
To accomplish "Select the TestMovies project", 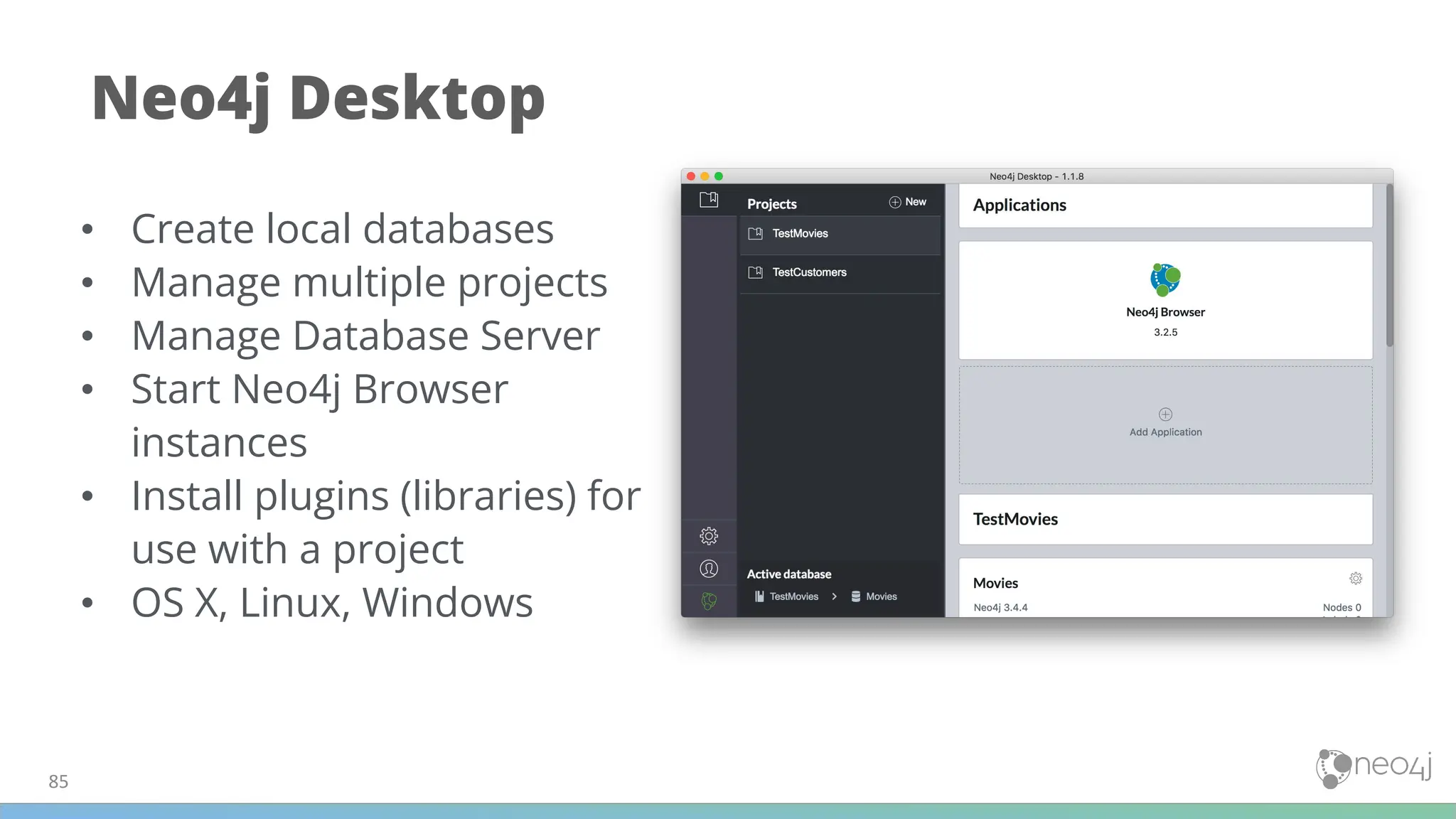I will point(840,234).
